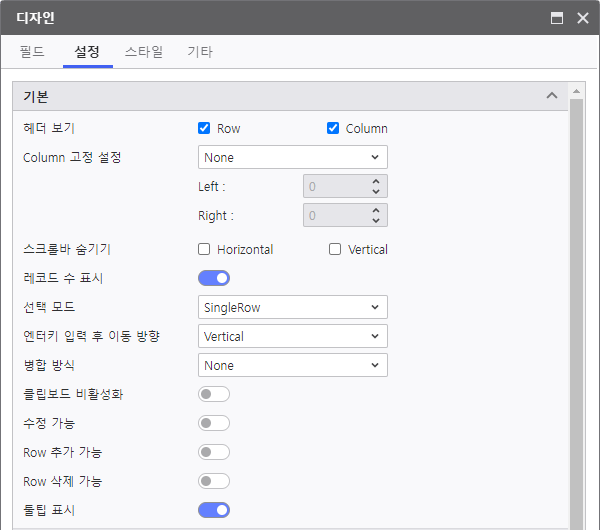
Task: Check the Vertical scrollbar hide checkbox
Action: (335, 249)
